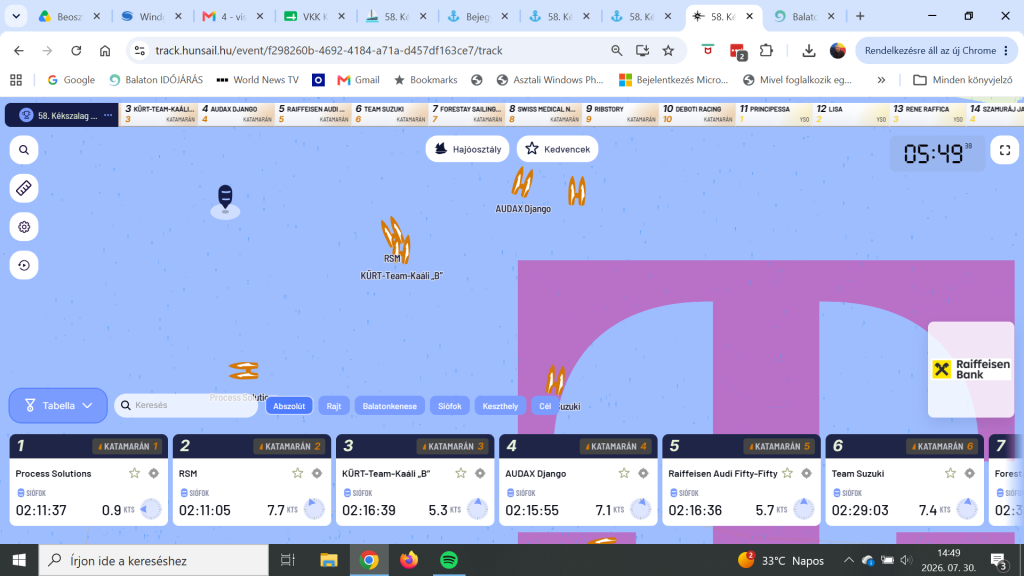Select Ribstory in top ranking strip
The image size is (1024, 576).
(x=620, y=114)
